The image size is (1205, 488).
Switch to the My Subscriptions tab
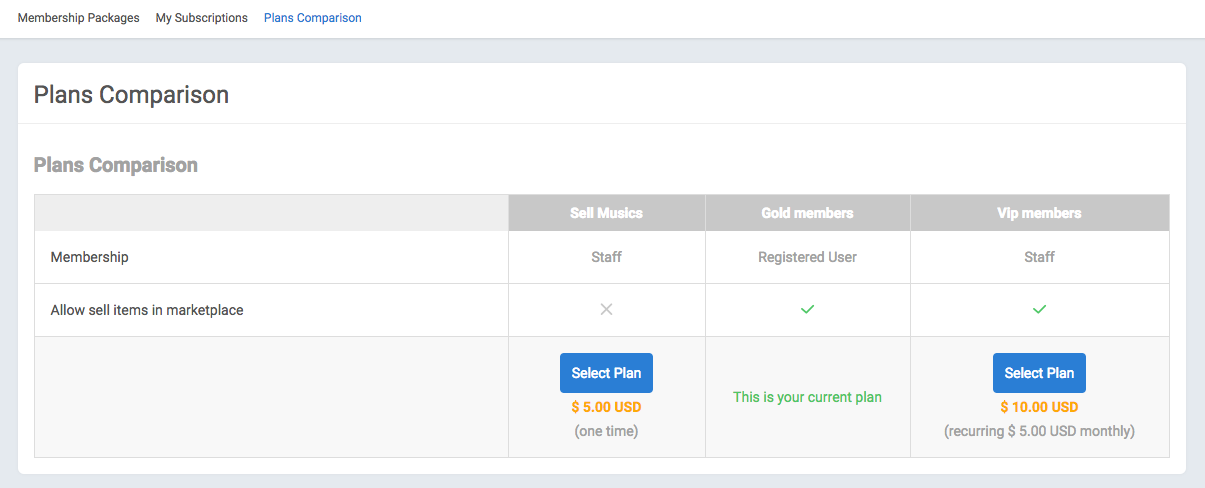[201, 18]
